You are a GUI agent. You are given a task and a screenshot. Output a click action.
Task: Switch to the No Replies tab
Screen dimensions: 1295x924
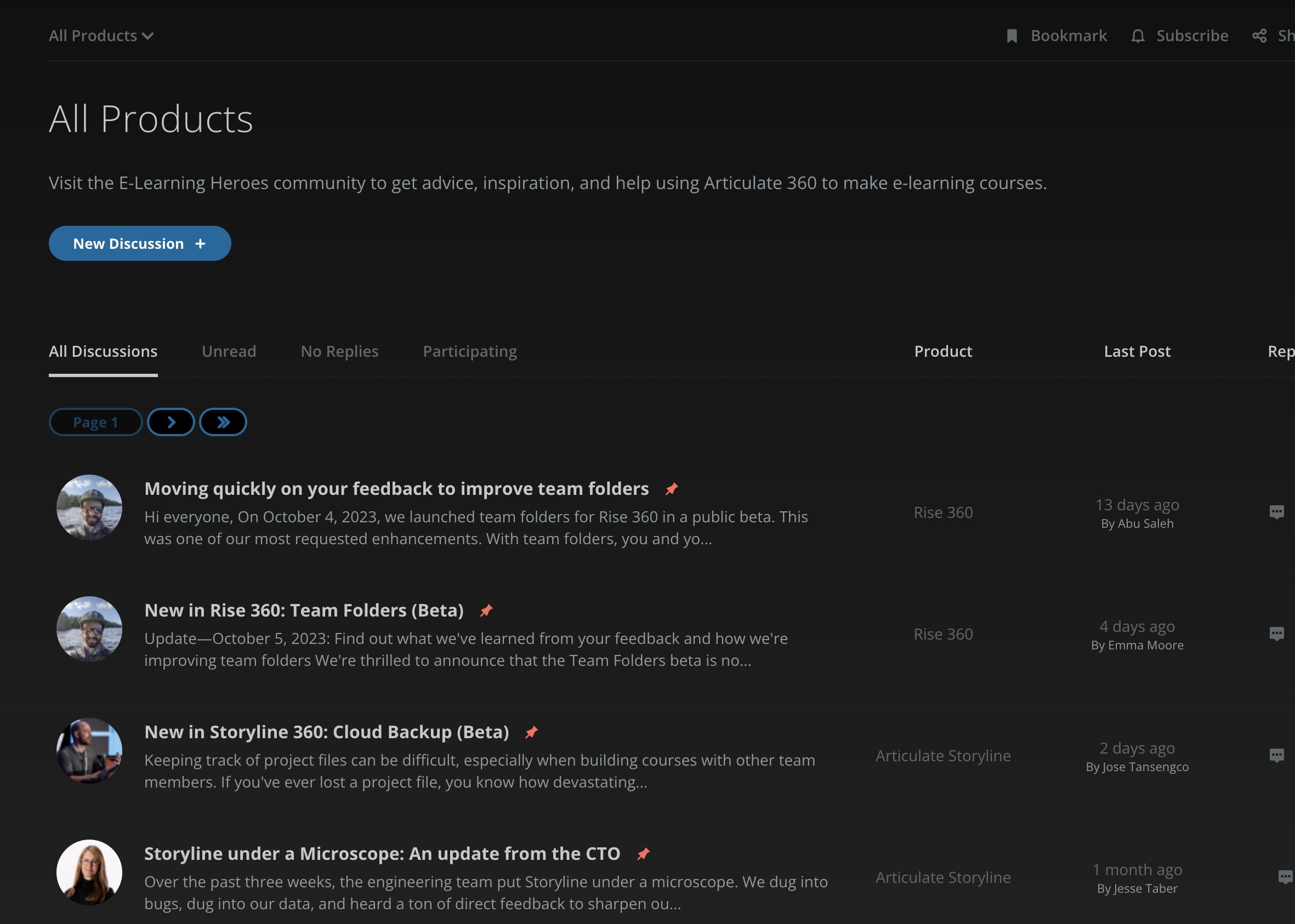point(339,352)
